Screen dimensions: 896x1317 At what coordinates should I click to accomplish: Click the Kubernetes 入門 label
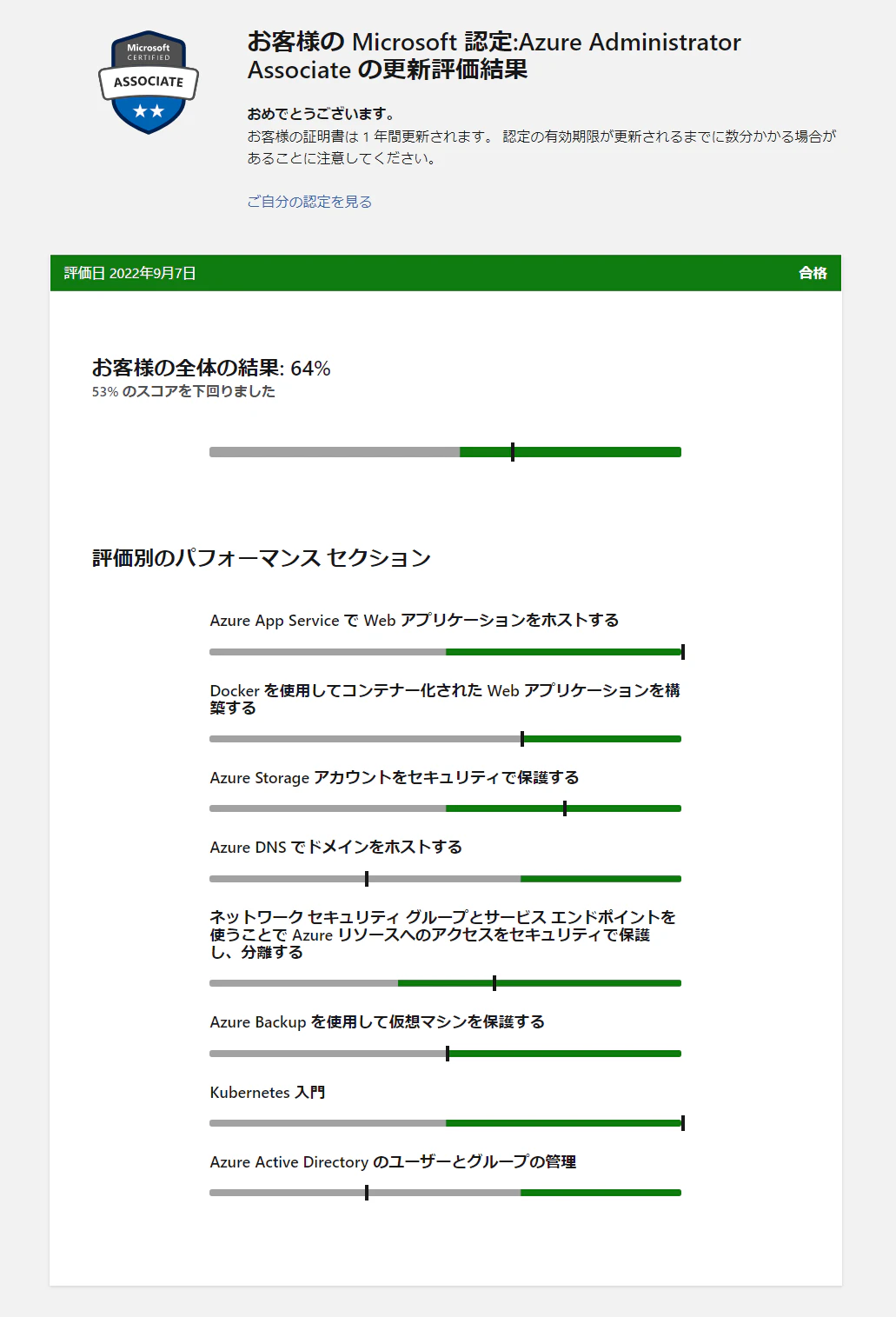(x=268, y=1092)
